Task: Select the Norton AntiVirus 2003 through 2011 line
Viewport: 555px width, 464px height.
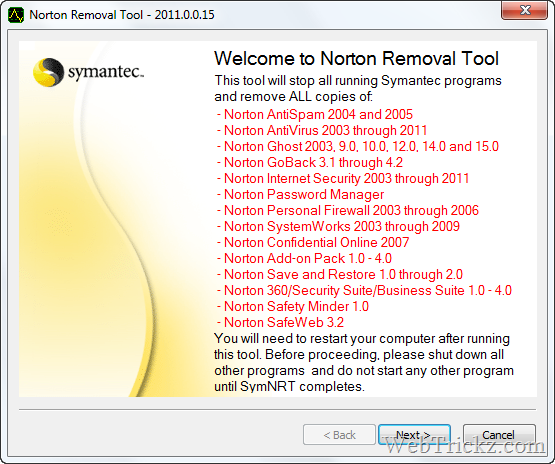Action: click(x=322, y=130)
